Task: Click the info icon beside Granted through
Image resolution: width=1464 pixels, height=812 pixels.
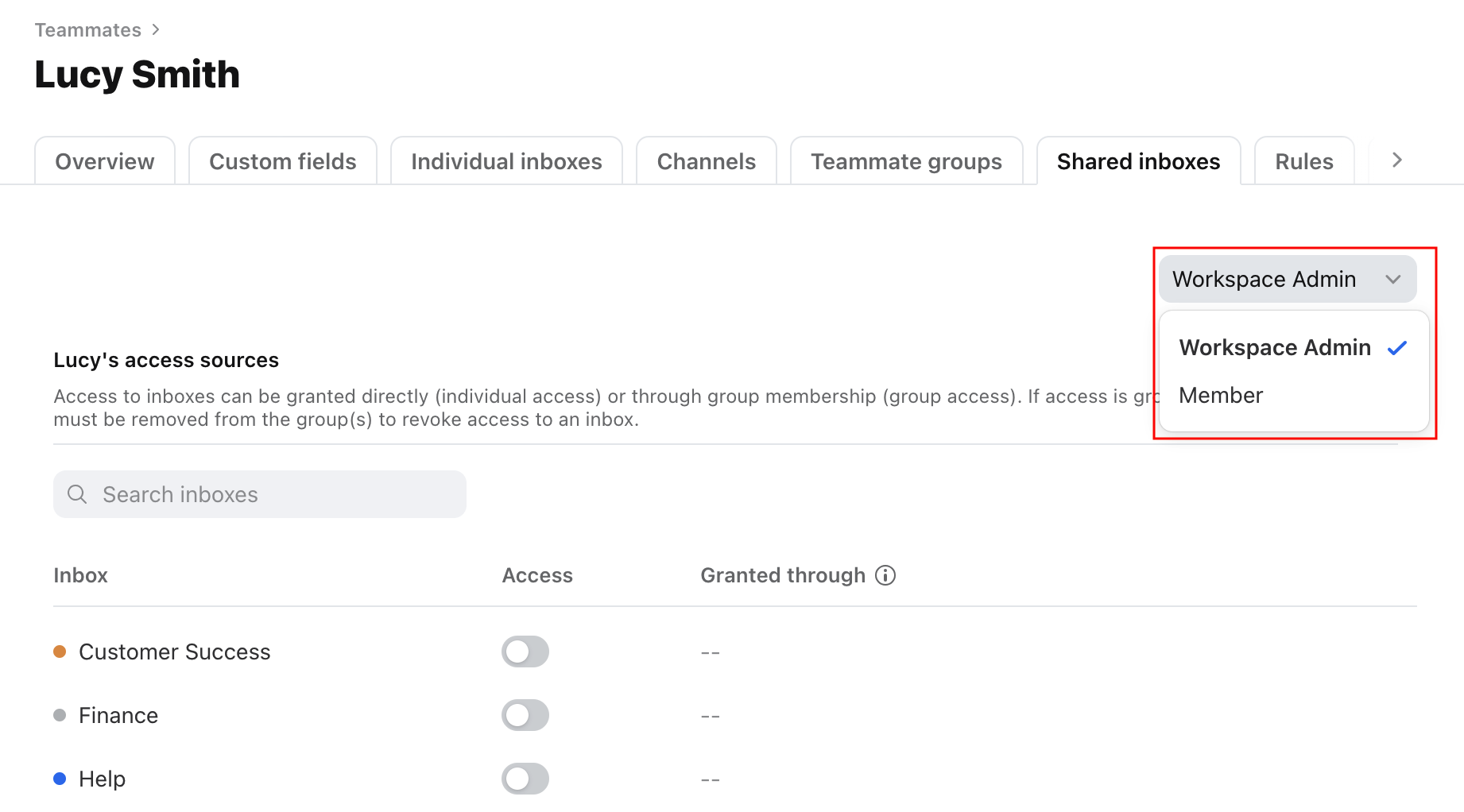Action: coord(885,574)
